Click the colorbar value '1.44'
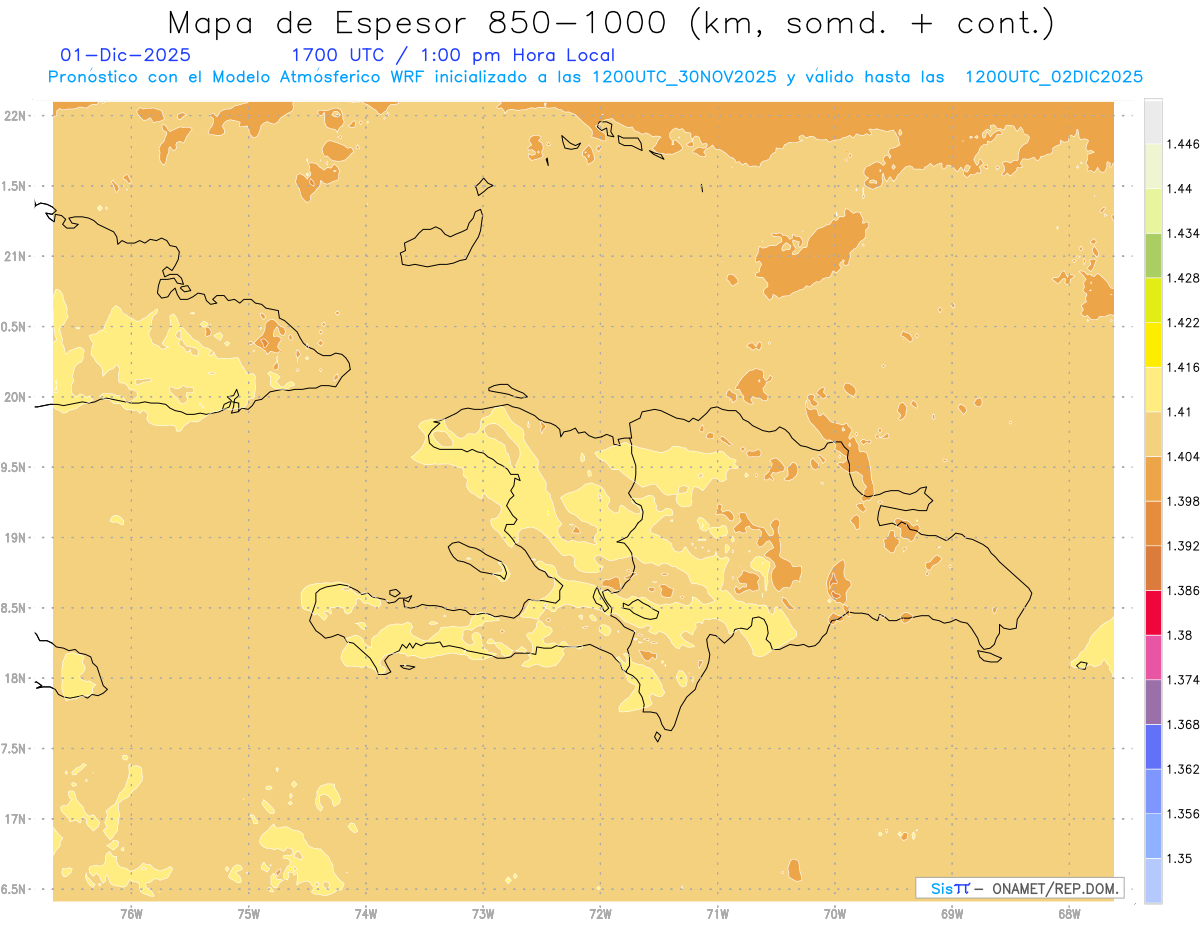The width and height of the screenshot is (1200, 927). [1179, 189]
